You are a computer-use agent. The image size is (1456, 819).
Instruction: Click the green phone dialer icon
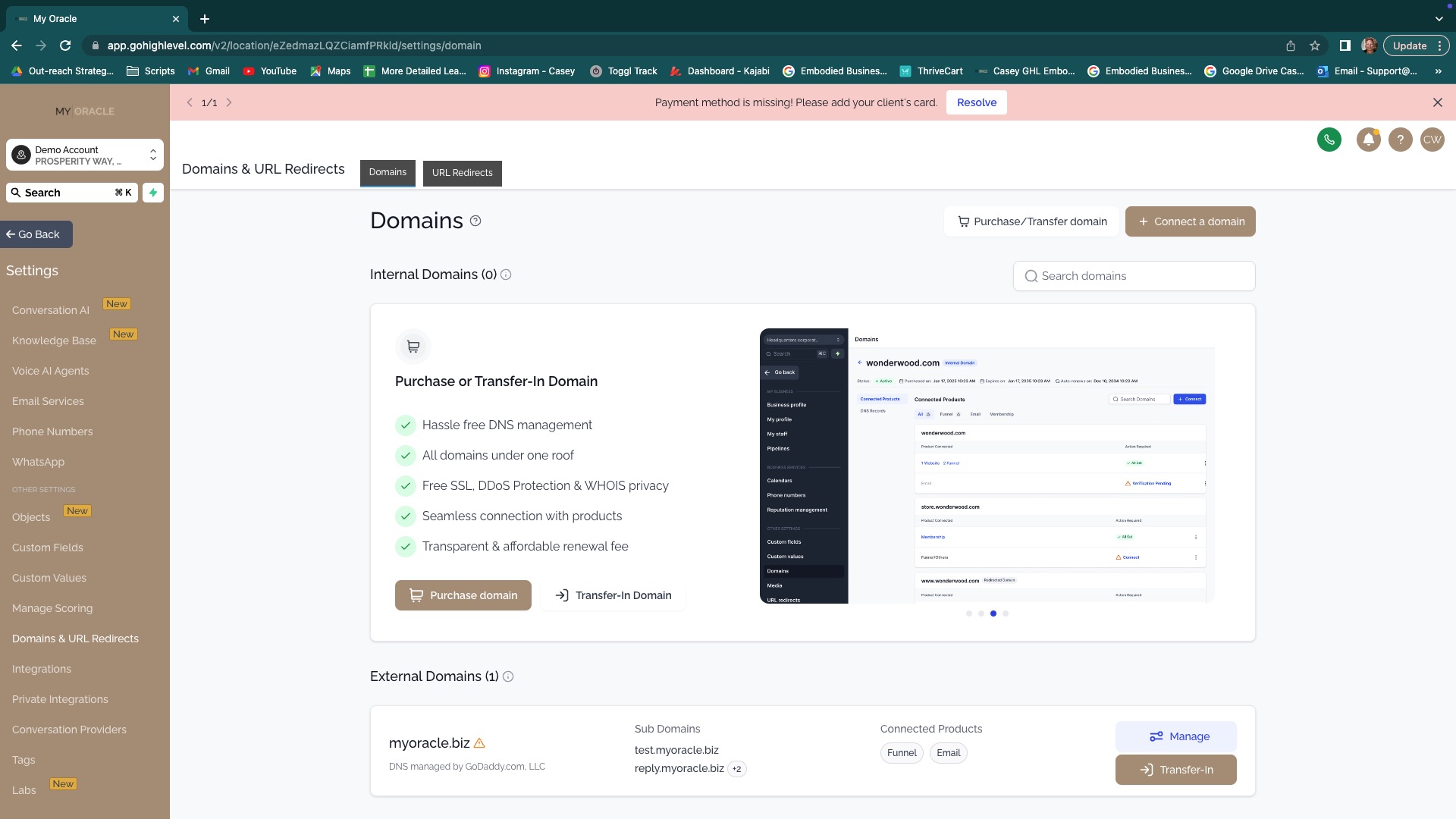point(1329,140)
